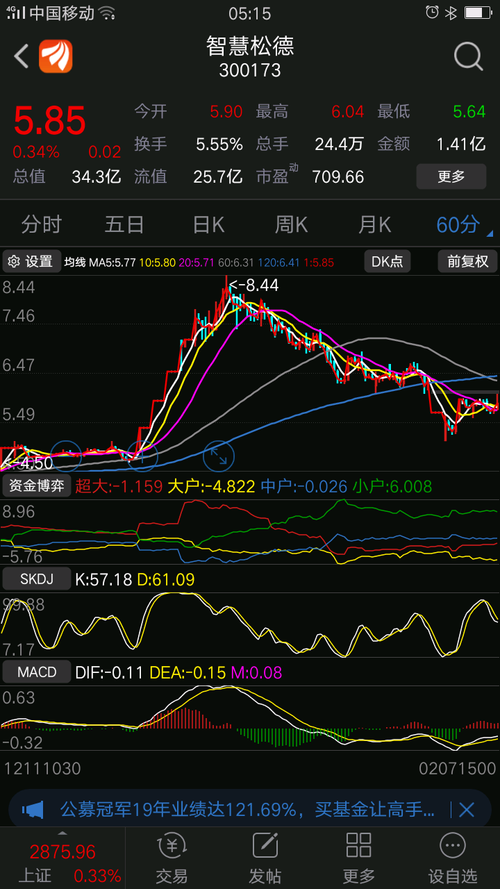
Task: Change the SKDJ indicator selector
Action: point(37,579)
